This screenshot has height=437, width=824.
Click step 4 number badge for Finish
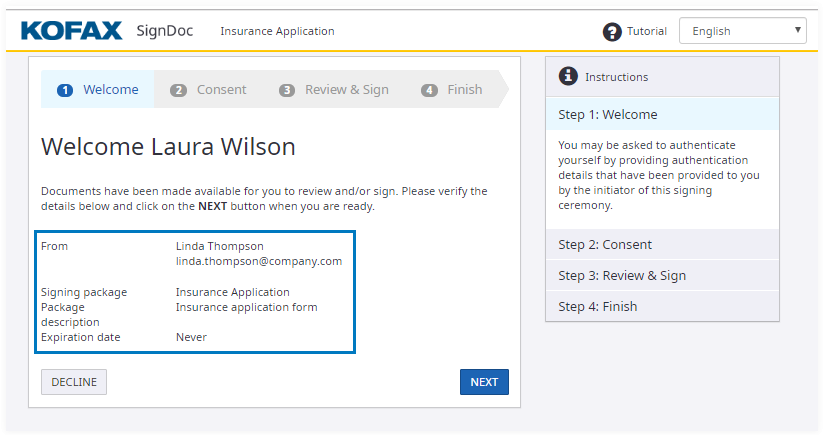click(430, 90)
